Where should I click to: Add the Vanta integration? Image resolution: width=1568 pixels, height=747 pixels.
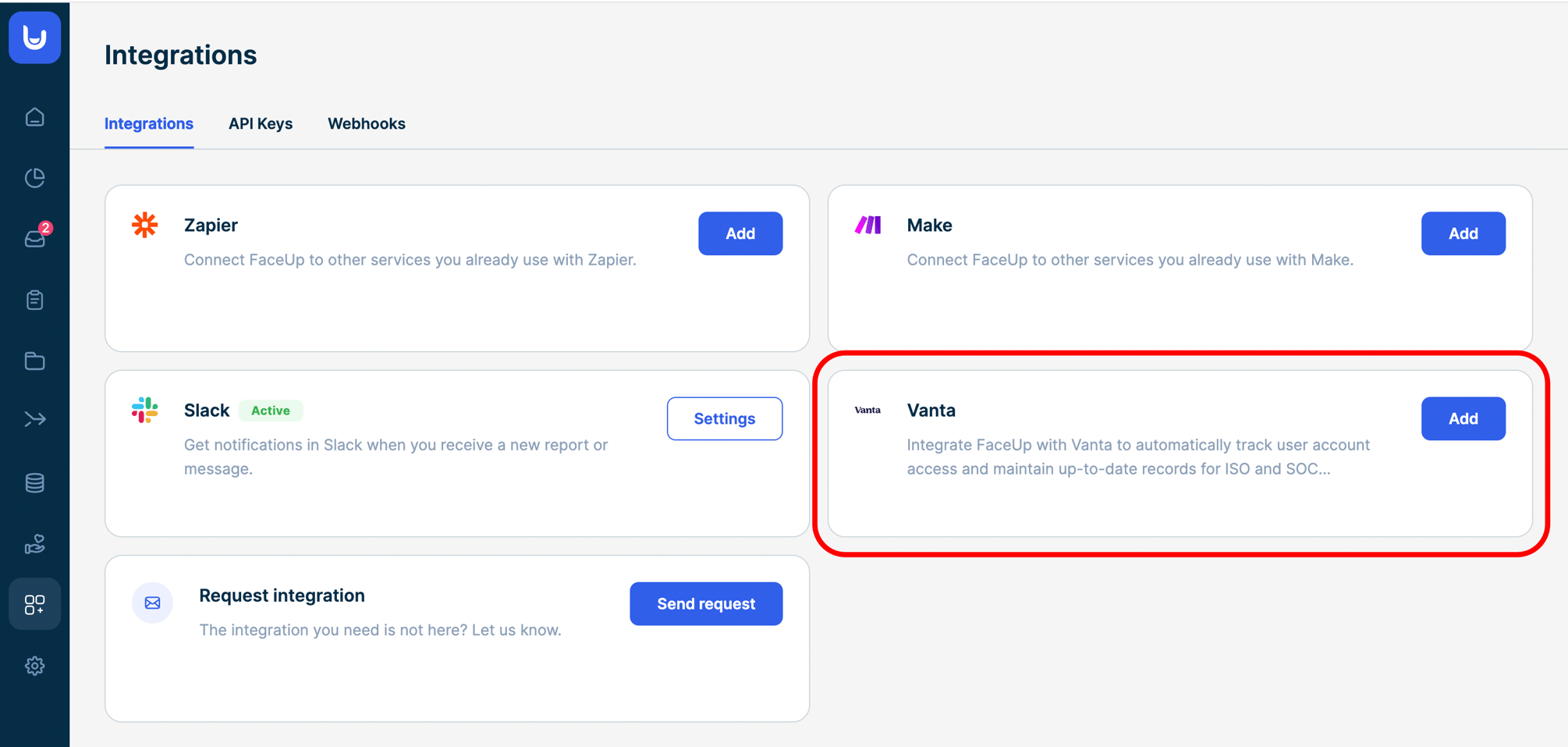click(1463, 418)
